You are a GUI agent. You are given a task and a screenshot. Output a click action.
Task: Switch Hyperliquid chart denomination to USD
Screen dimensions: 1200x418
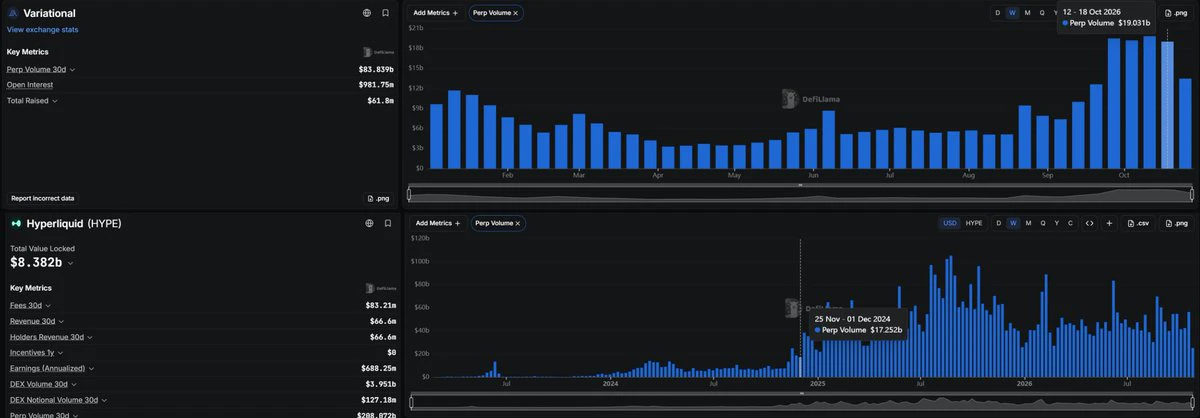(x=949, y=223)
